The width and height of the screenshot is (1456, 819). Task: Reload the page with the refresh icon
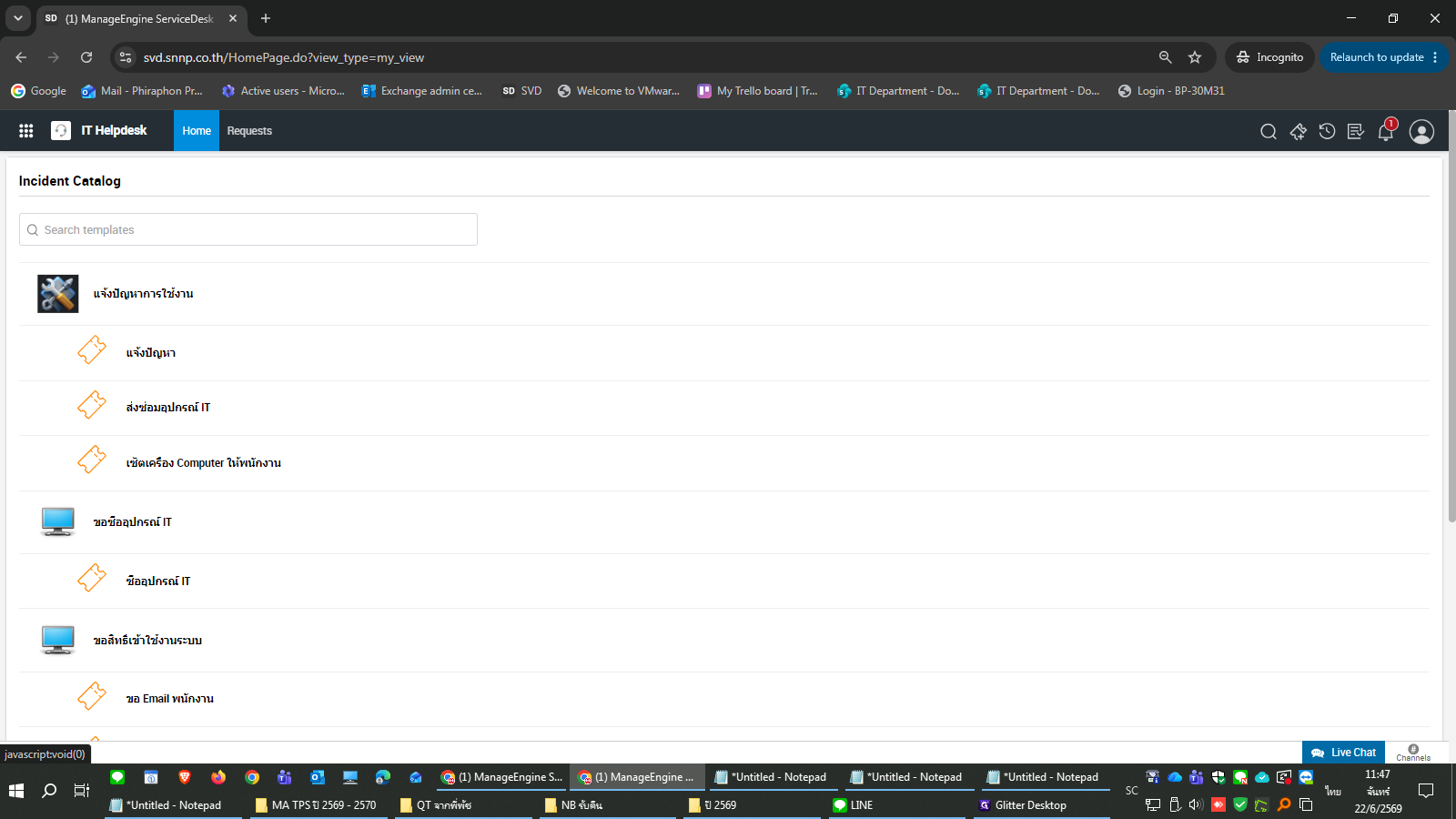tap(86, 57)
